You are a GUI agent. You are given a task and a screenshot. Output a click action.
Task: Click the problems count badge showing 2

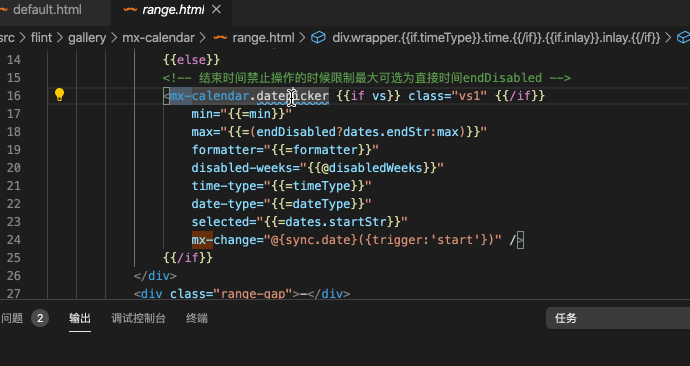40,318
